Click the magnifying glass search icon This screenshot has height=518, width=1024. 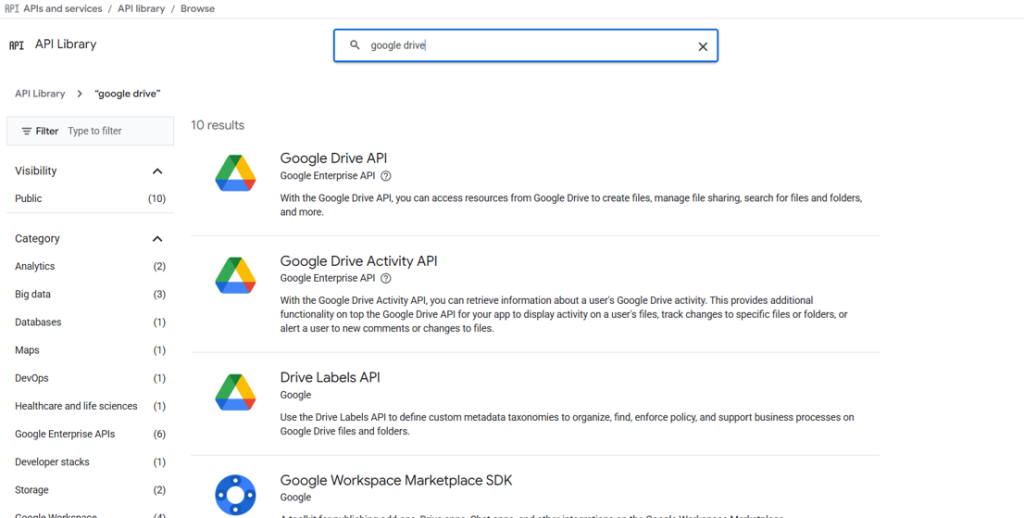click(x=354, y=46)
